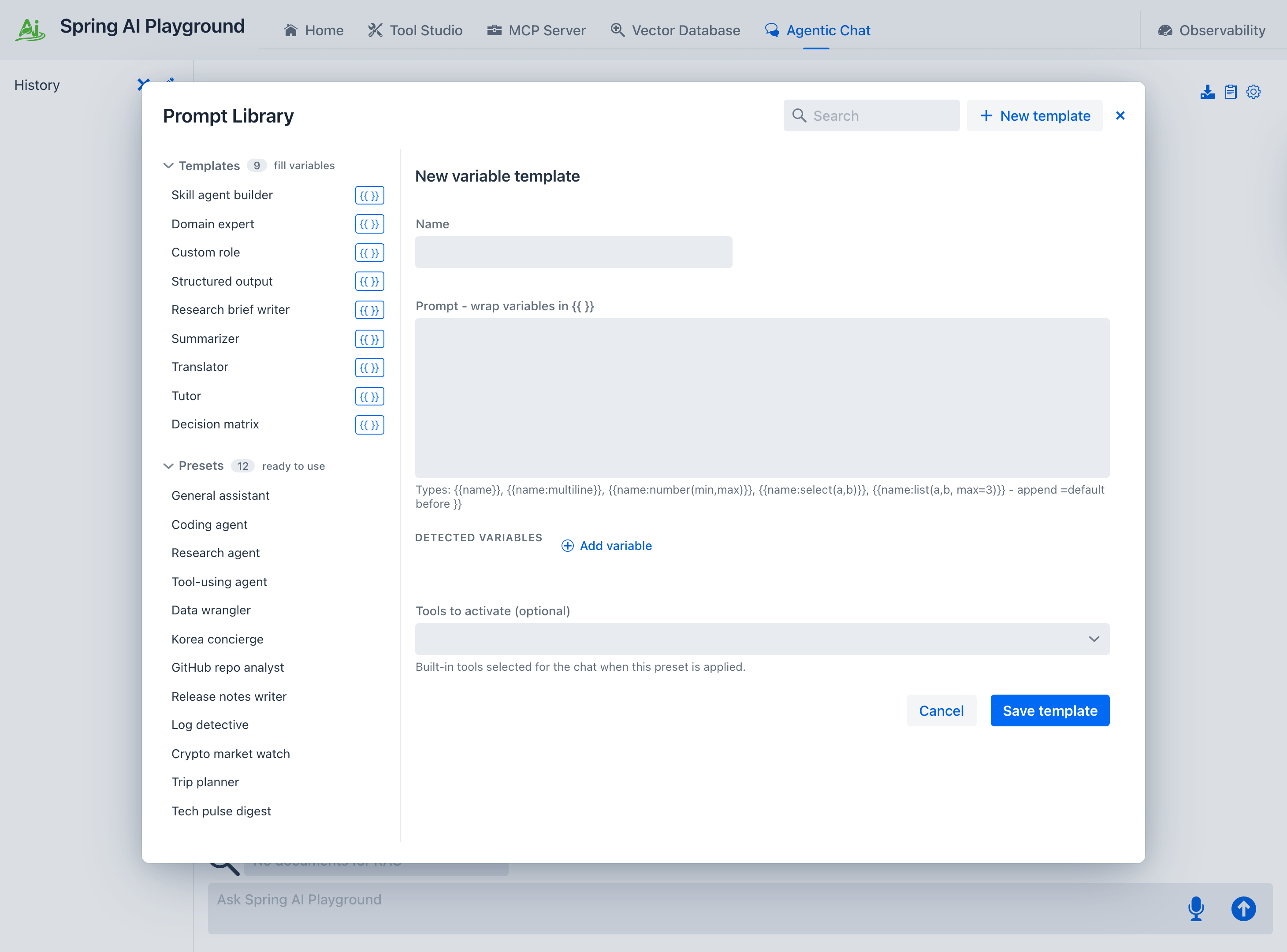Choose the GitHub repo analyst preset
Viewport: 1287px width, 952px height.
point(228,667)
